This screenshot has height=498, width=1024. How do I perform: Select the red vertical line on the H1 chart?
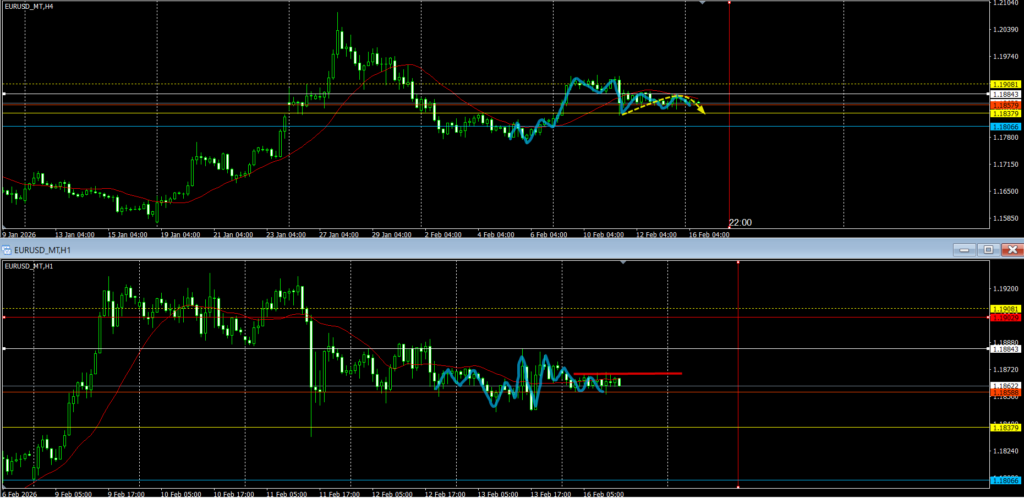point(737,400)
